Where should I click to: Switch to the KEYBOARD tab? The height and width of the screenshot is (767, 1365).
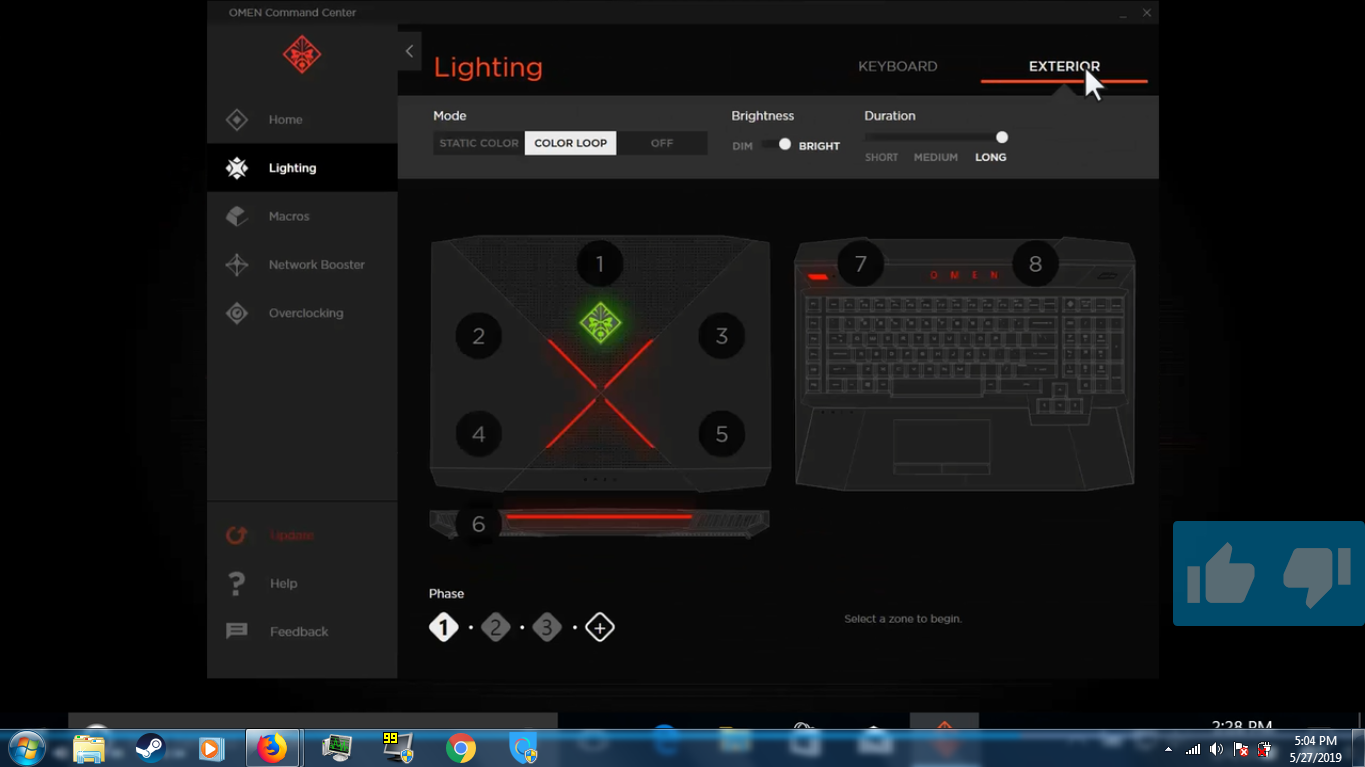(x=898, y=66)
